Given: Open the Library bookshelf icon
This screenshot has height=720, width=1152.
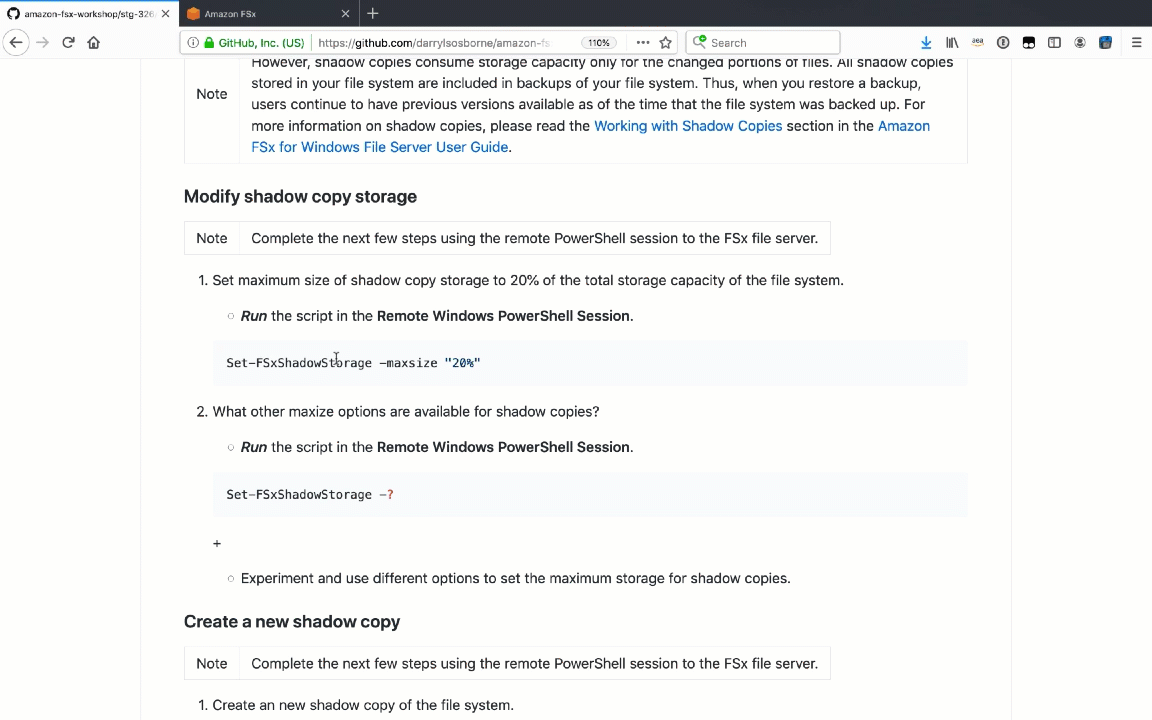Looking at the screenshot, I should pos(952,43).
